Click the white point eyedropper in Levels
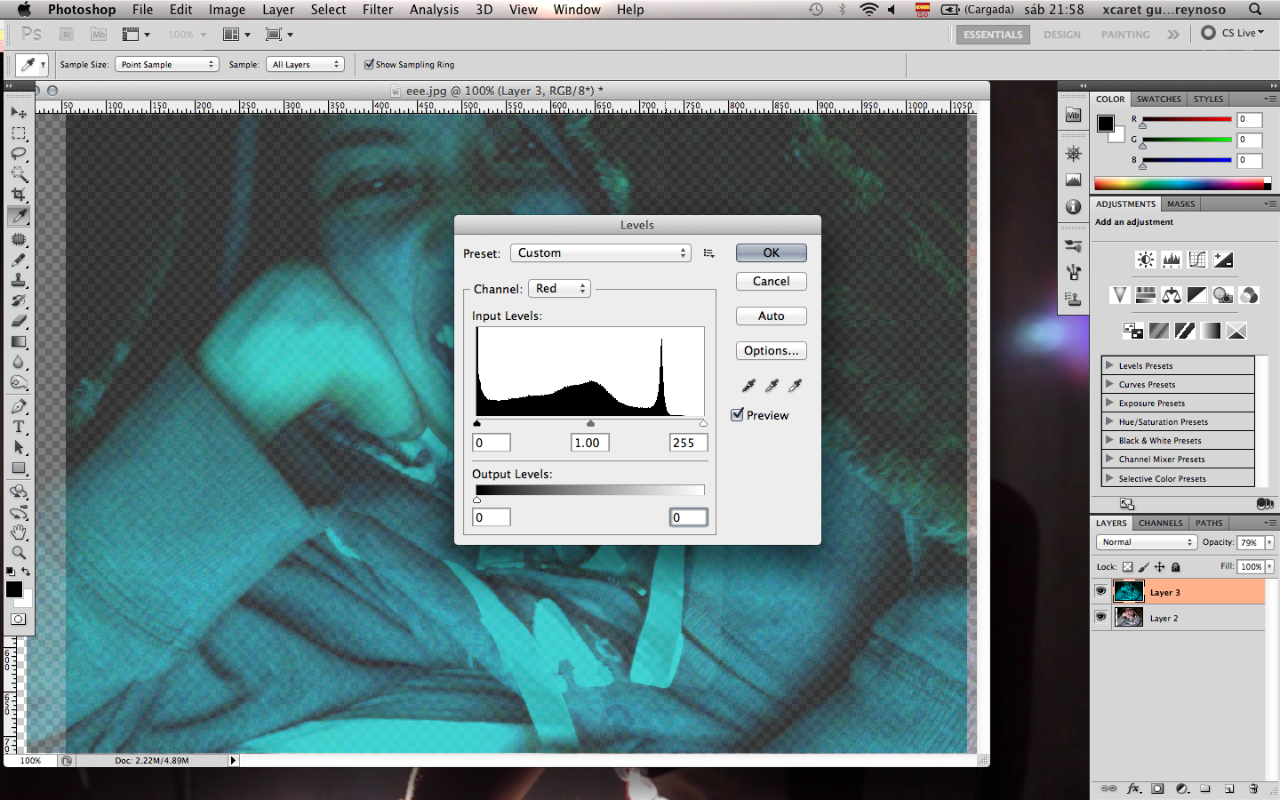The width and height of the screenshot is (1280, 800). click(x=795, y=386)
